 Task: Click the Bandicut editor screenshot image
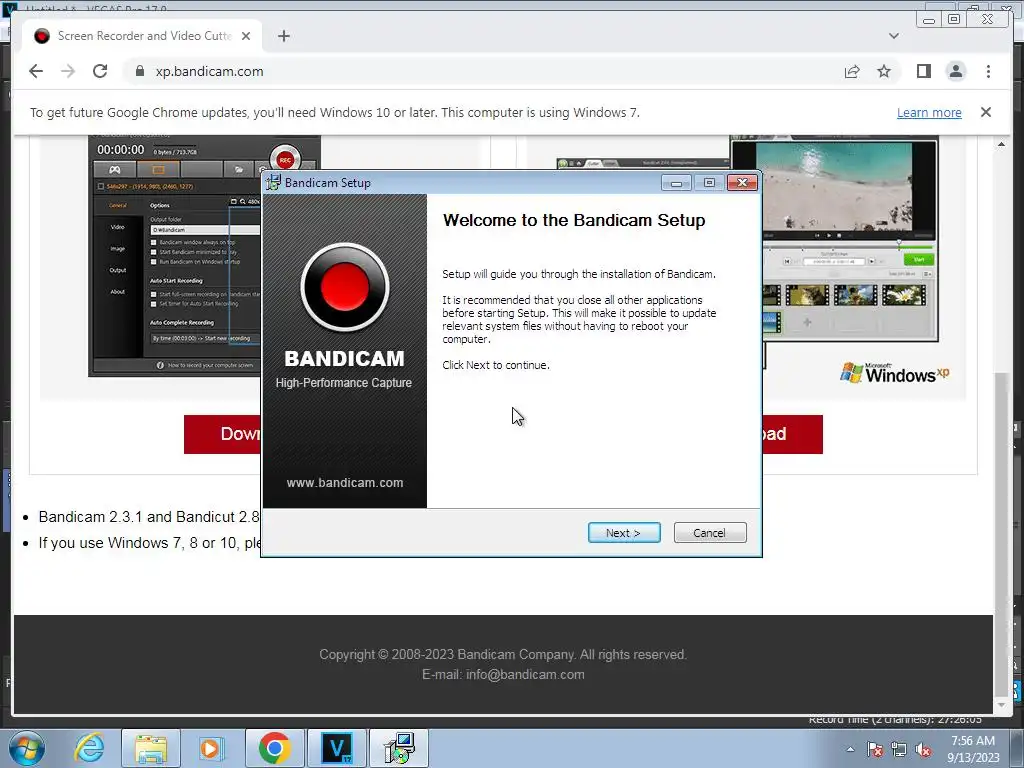click(850, 238)
